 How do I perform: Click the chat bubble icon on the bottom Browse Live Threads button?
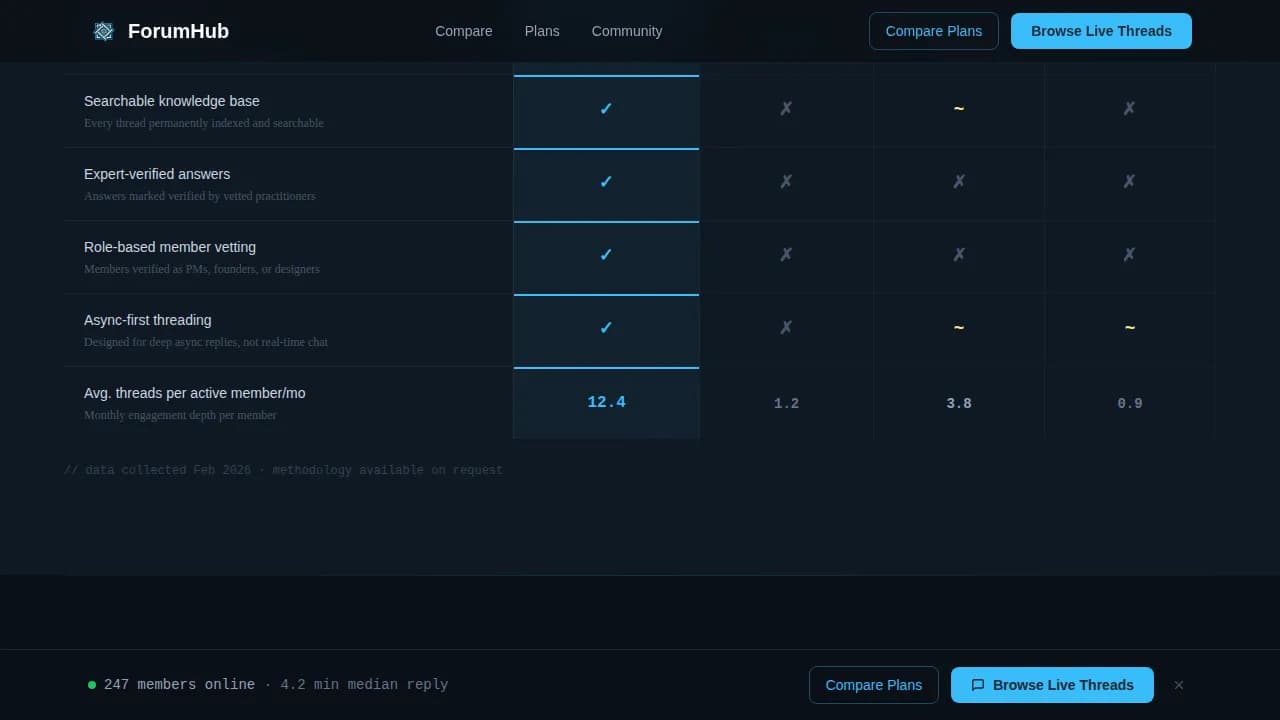978,685
